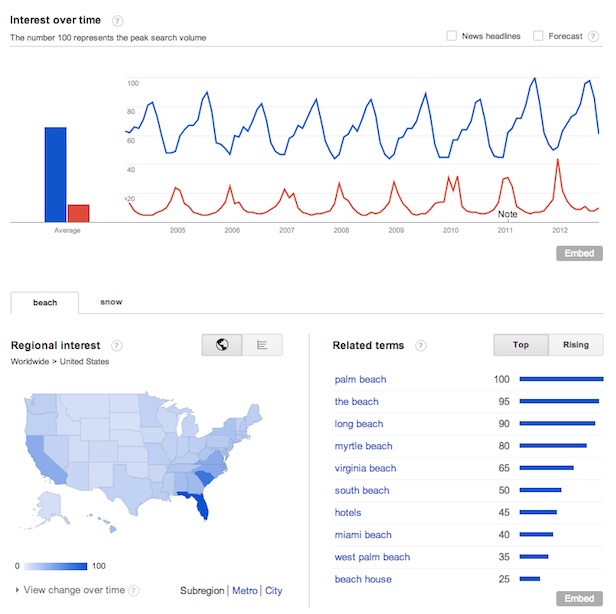Click the help icon beside Regional interest
Screen dimensions: 616x614
tap(117, 346)
